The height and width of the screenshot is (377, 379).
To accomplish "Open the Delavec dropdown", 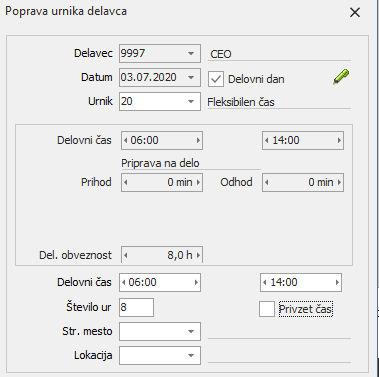I will pyautogui.click(x=191, y=53).
